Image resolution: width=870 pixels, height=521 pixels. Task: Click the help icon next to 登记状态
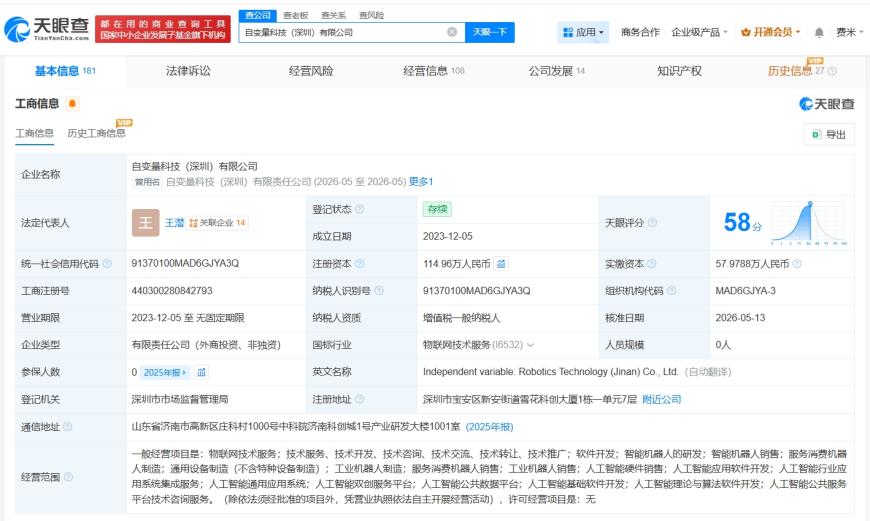[x=360, y=209]
